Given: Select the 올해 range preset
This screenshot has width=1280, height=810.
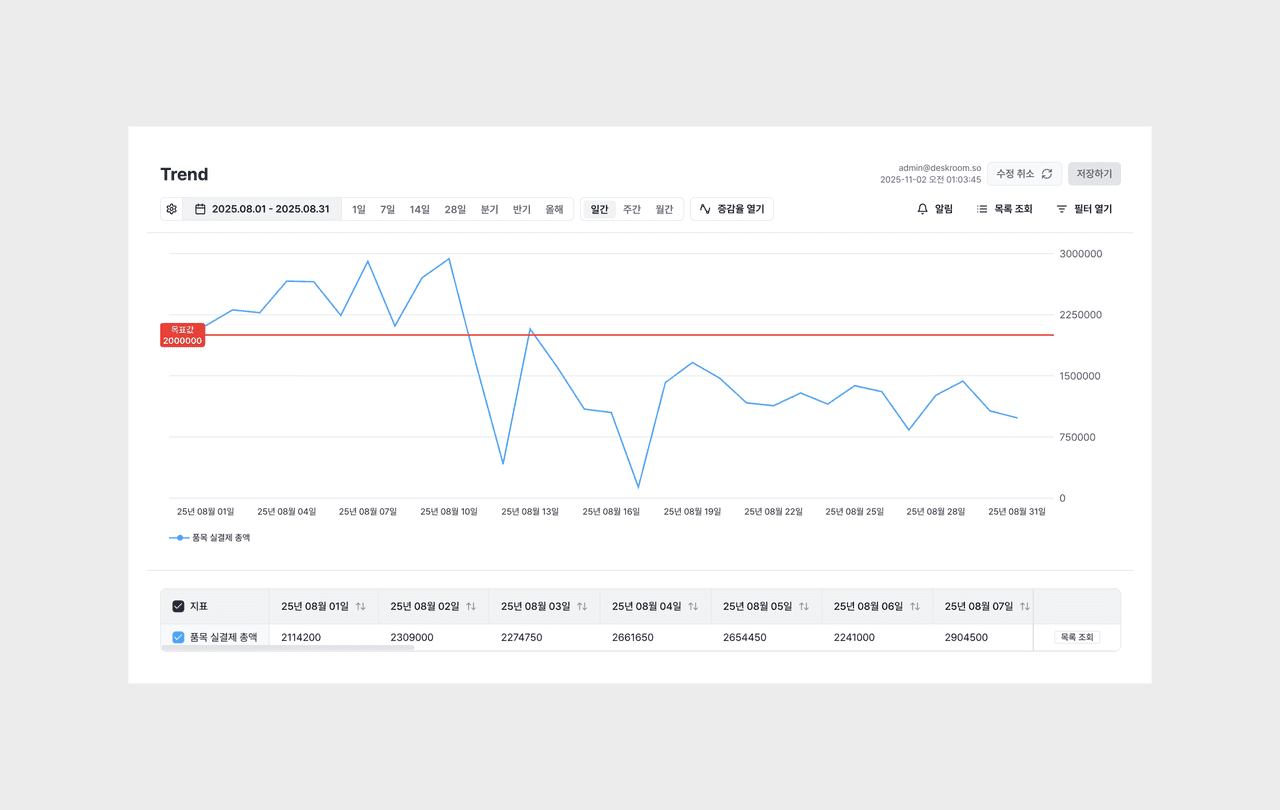Looking at the screenshot, I should pyautogui.click(x=554, y=209).
